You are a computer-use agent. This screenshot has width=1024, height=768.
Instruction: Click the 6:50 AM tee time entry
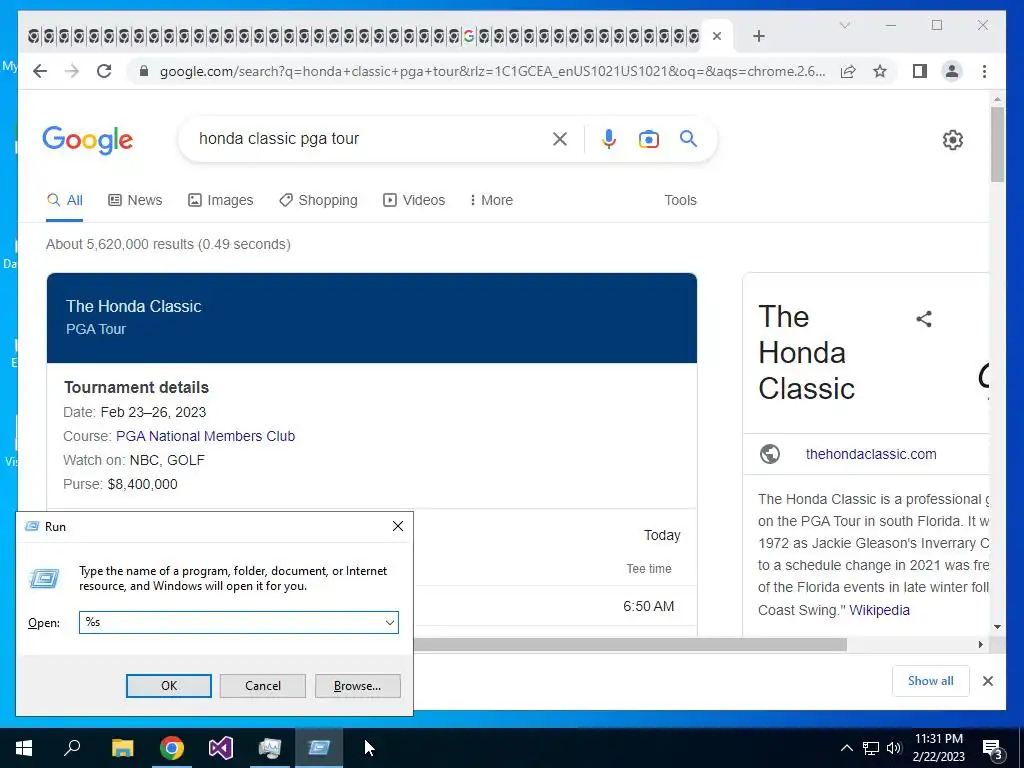point(648,606)
